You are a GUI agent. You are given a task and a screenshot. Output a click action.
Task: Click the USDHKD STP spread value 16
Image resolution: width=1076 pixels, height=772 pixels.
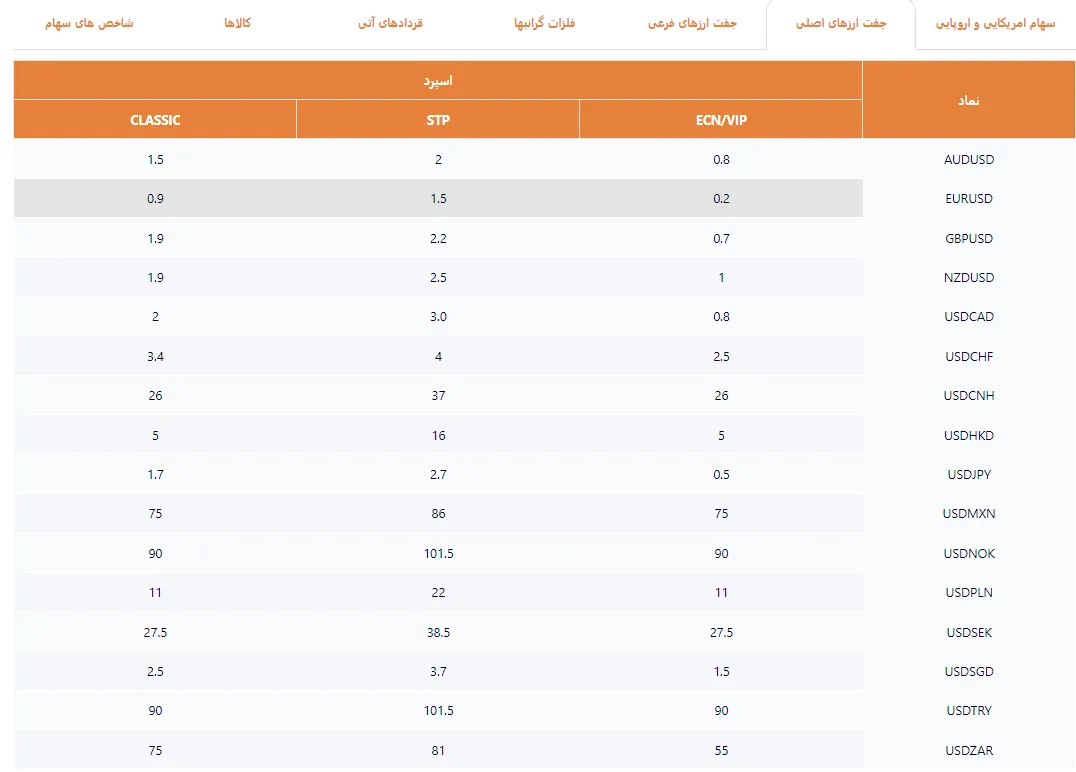pyautogui.click(x=438, y=436)
